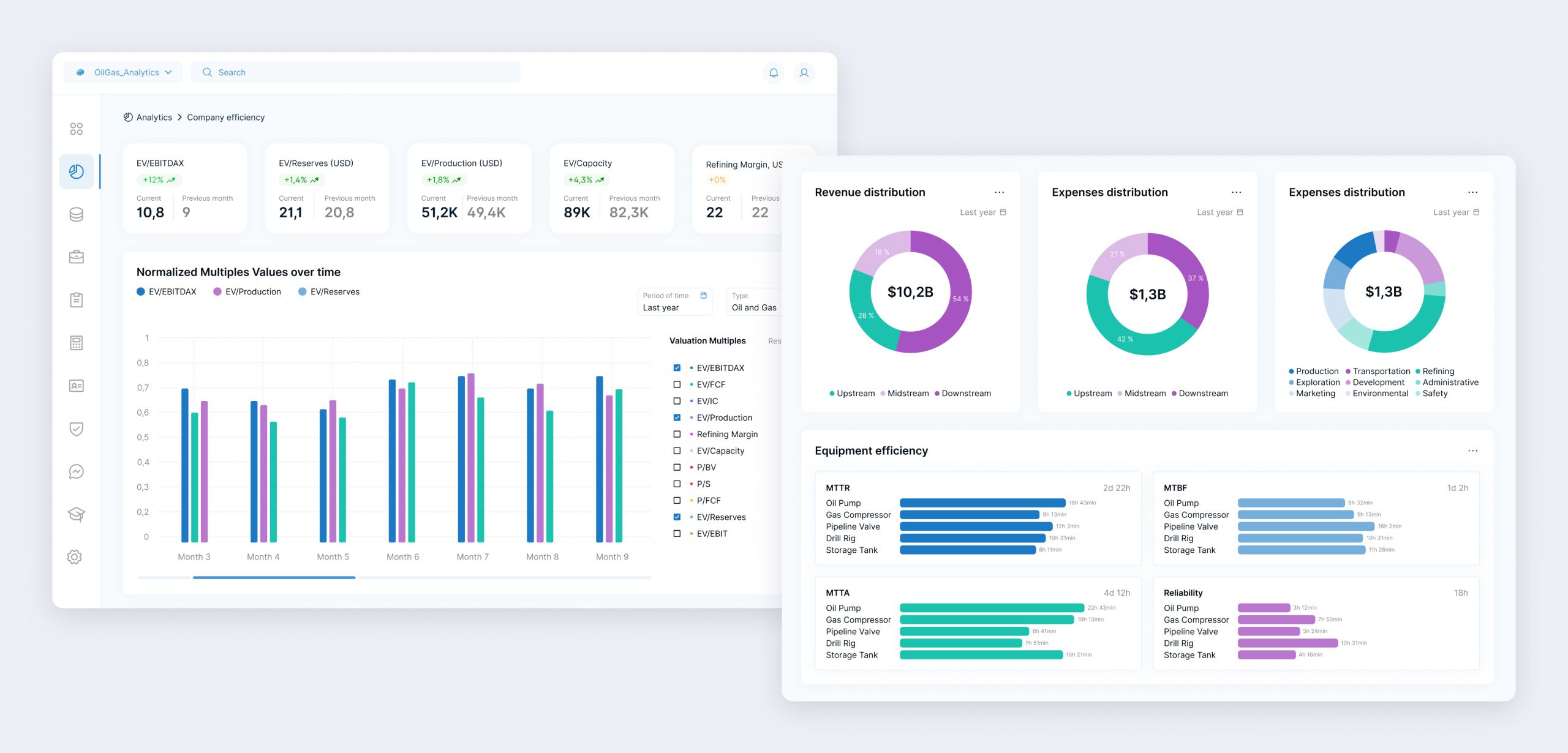This screenshot has height=753, width=1568.
Task: Expand the Type Oil and Gas dropdown
Action: point(755,302)
